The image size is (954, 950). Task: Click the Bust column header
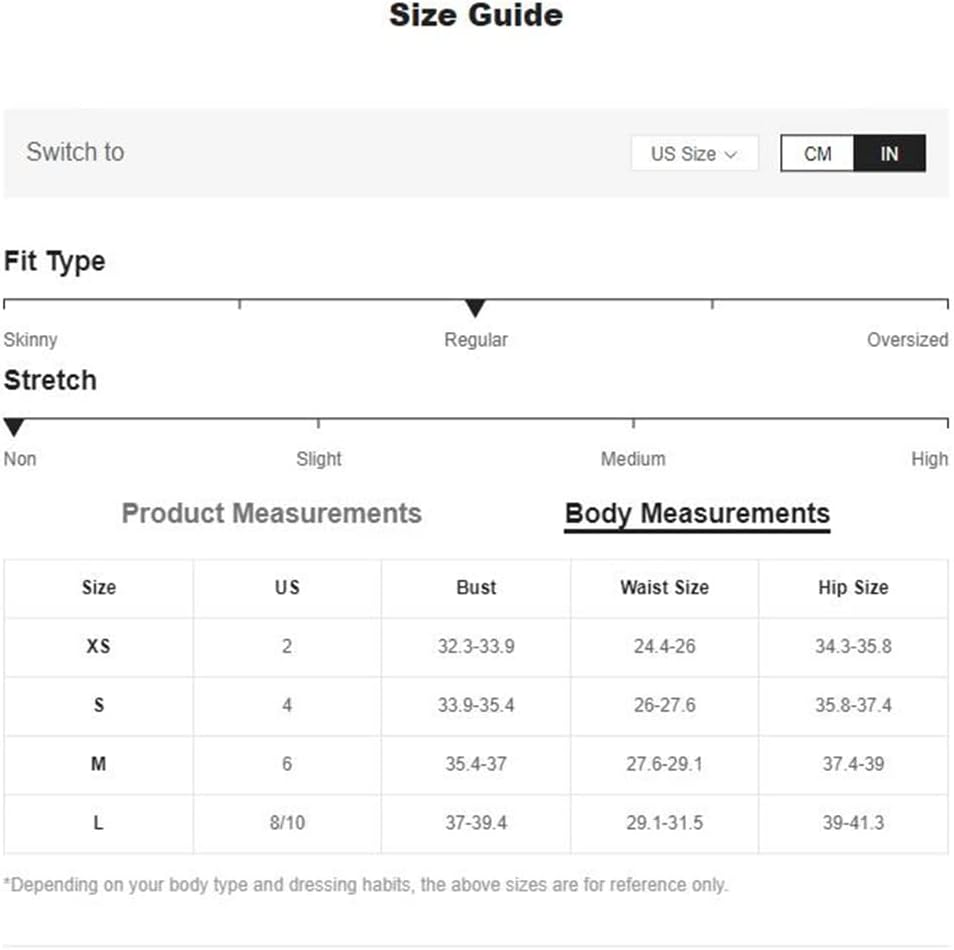(476, 588)
